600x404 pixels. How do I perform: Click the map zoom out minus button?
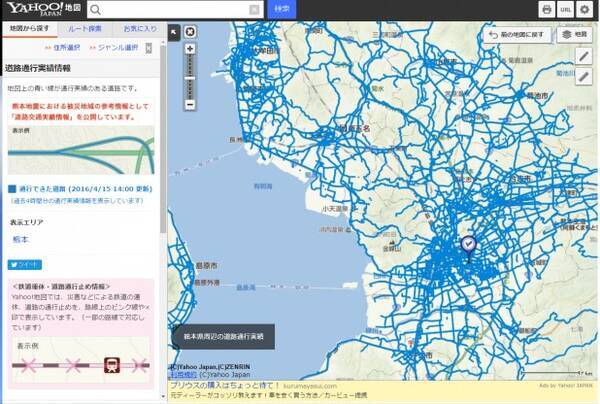coord(190,104)
